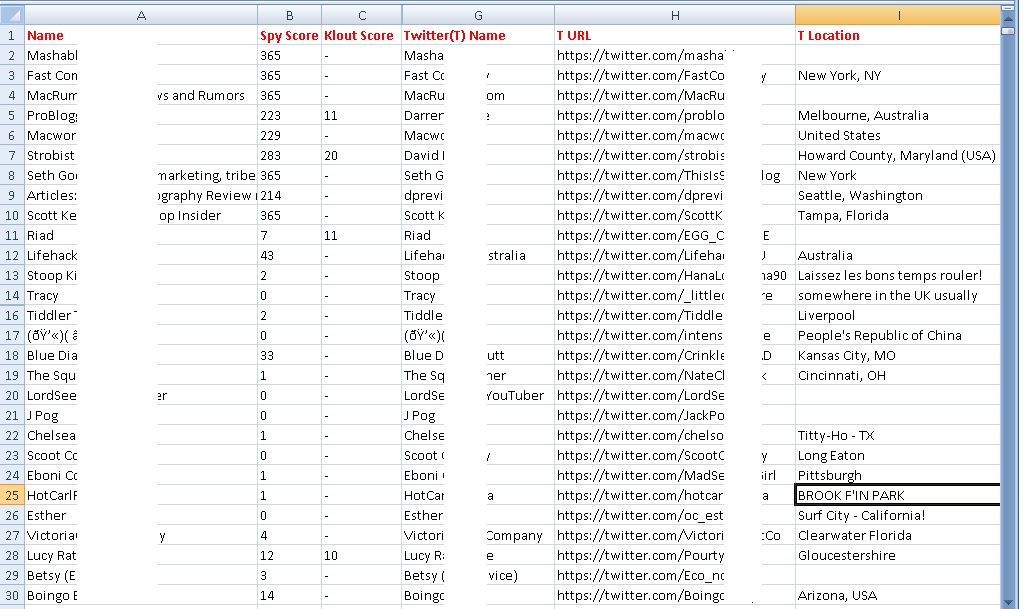Click the Name header cell A1

[x=140, y=35]
